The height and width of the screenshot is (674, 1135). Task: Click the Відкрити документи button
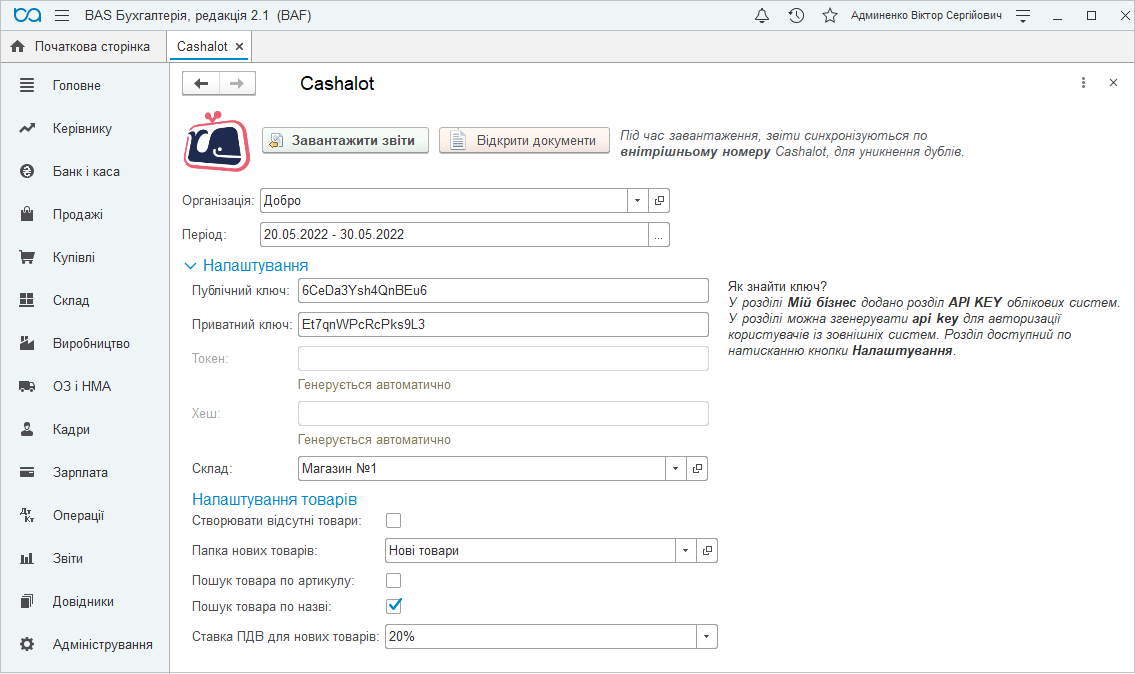524,141
